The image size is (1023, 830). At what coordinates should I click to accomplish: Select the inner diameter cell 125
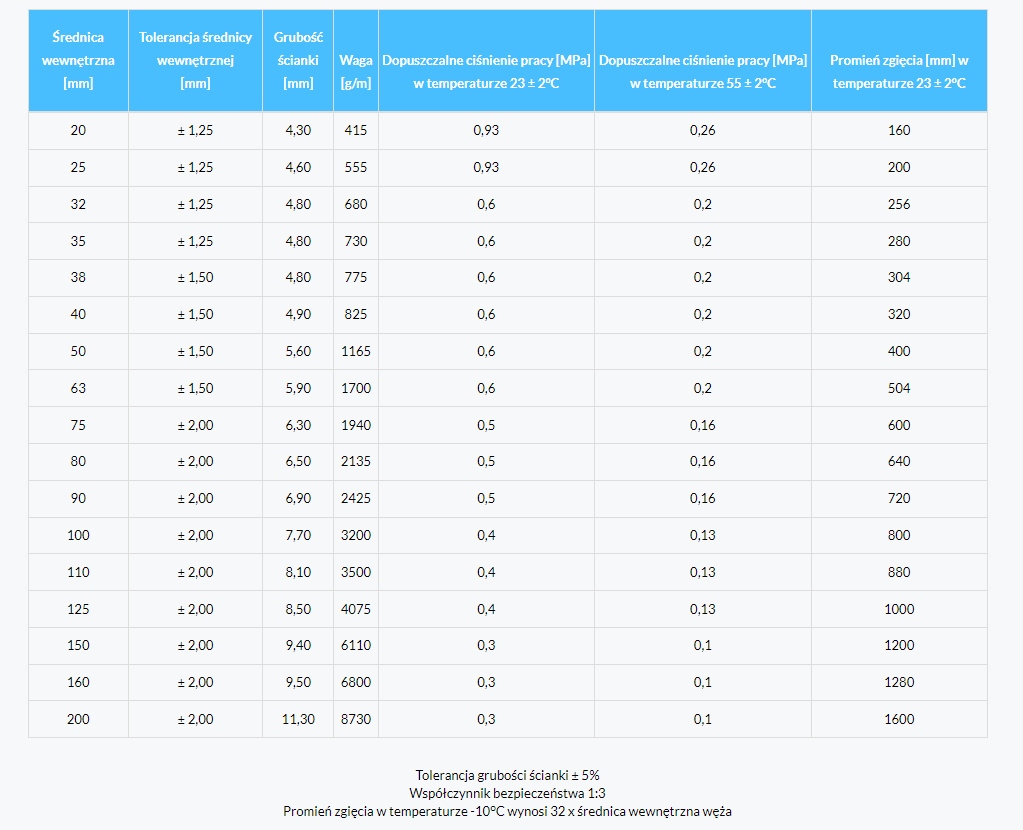click(x=78, y=609)
